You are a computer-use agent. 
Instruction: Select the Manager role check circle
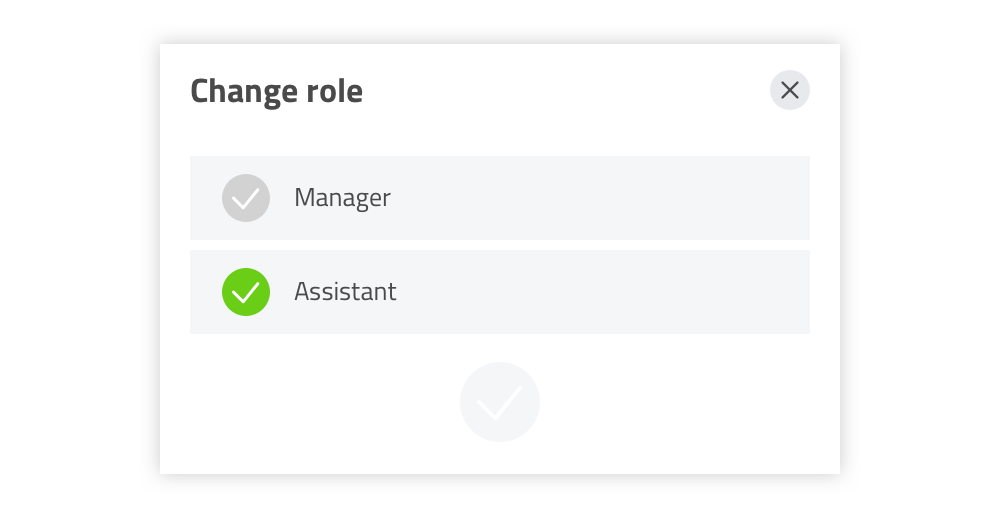pos(246,198)
